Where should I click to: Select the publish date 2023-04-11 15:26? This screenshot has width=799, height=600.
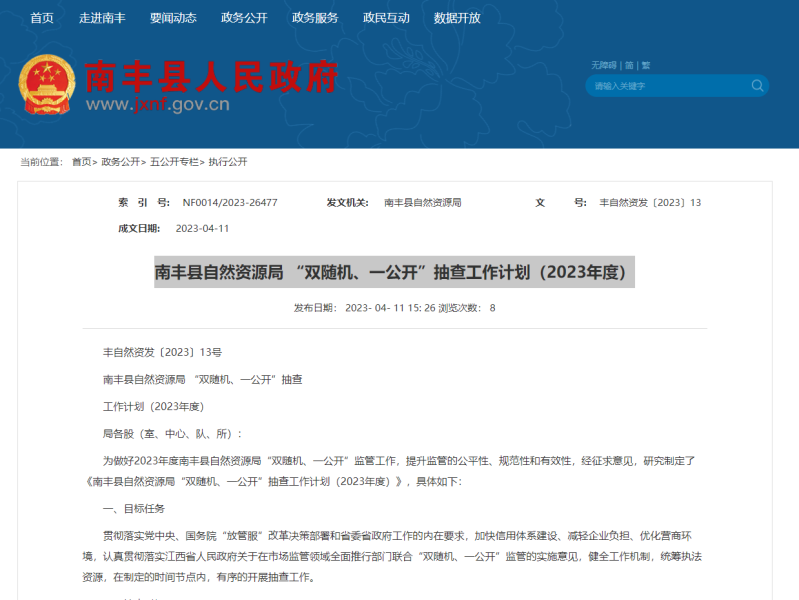click(390, 308)
